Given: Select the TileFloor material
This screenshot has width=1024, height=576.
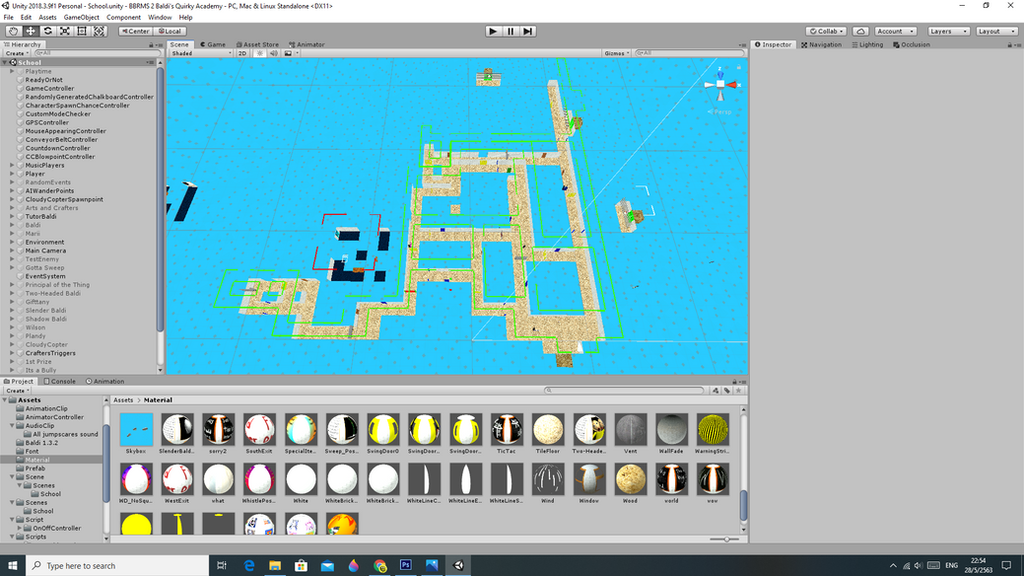Looking at the screenshot, I should (x=548, y=434).
